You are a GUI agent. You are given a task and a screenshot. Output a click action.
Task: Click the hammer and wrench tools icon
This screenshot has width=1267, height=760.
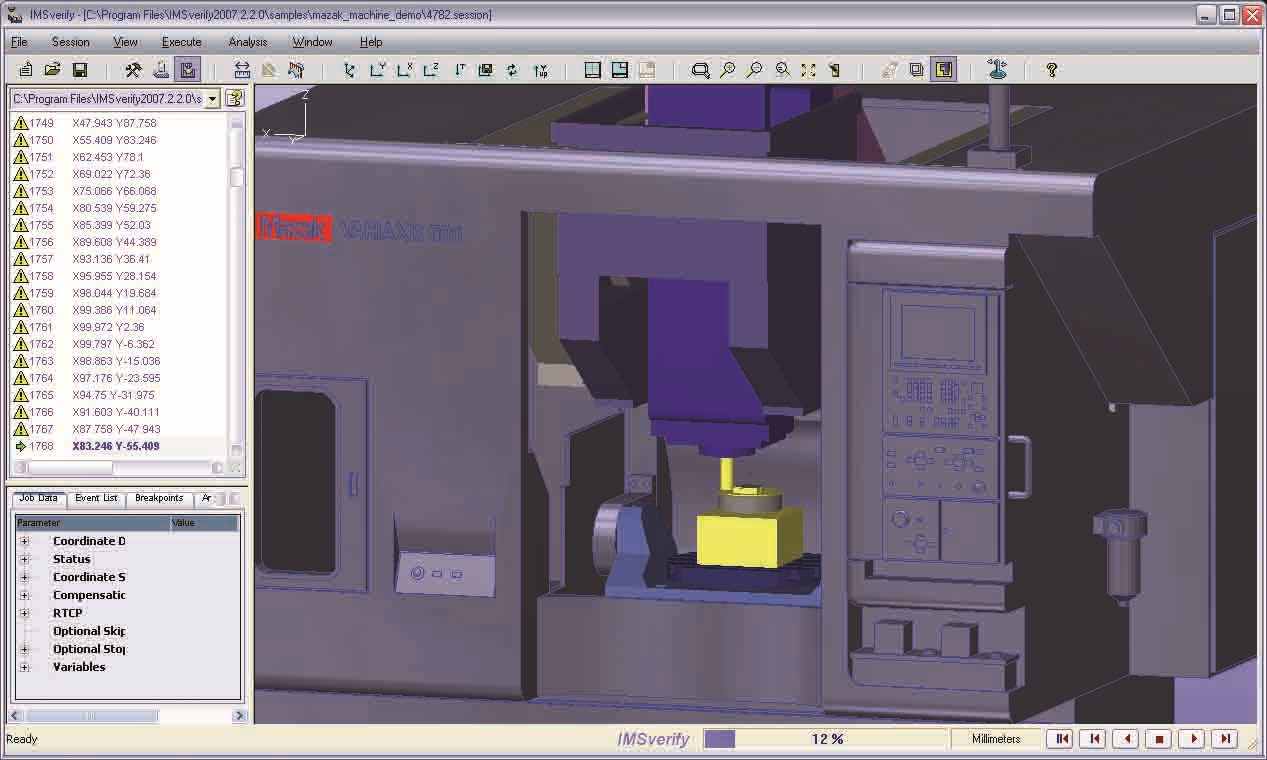tap(133, 70)
